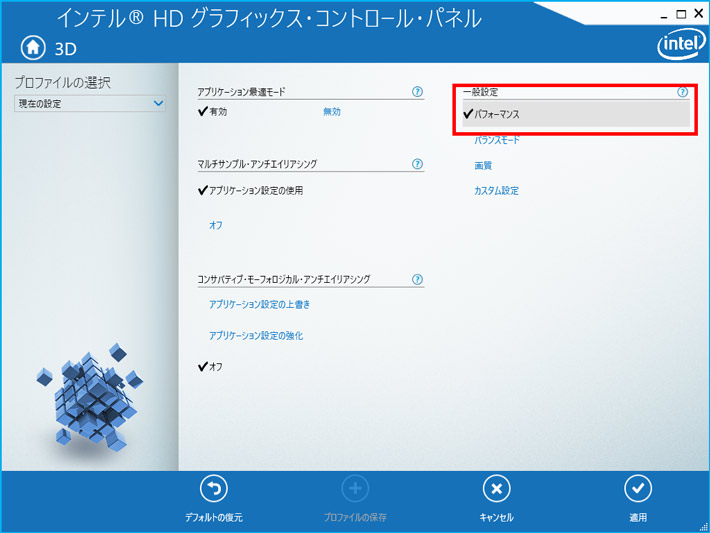Select バランスモード general setting

497,140
